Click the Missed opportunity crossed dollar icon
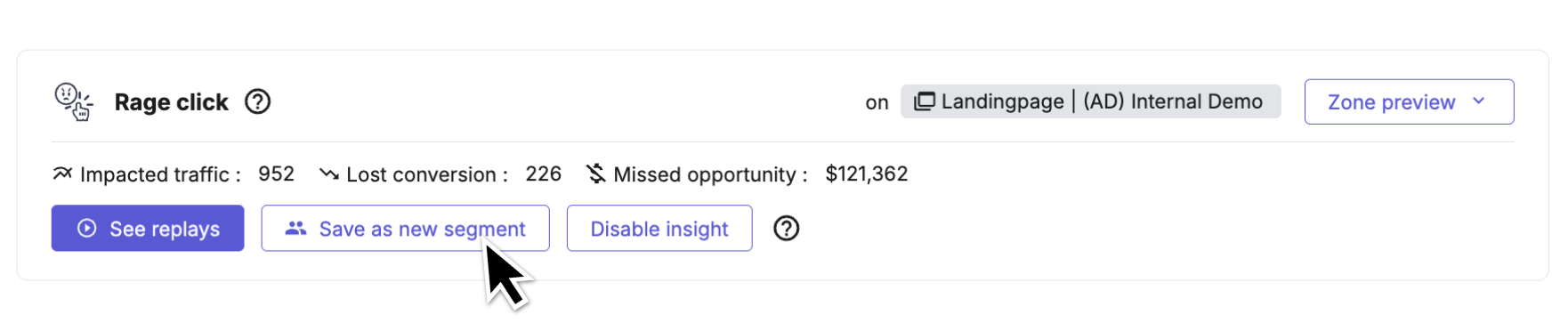 pyautogui.click(x=596, y=174)
